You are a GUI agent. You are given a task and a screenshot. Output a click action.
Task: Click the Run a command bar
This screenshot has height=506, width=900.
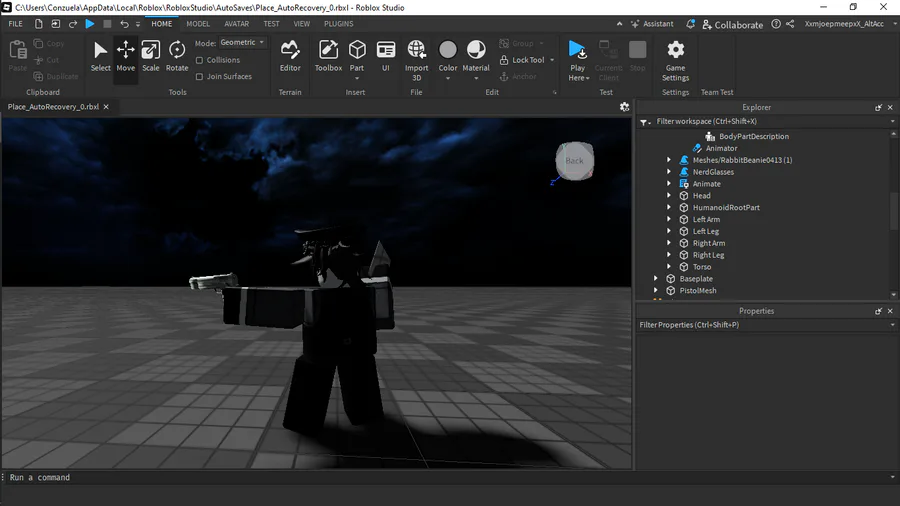tap(448, 477)
